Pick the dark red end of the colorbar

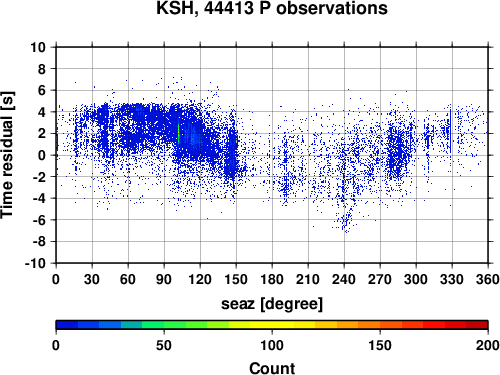(x=477, y=325)
